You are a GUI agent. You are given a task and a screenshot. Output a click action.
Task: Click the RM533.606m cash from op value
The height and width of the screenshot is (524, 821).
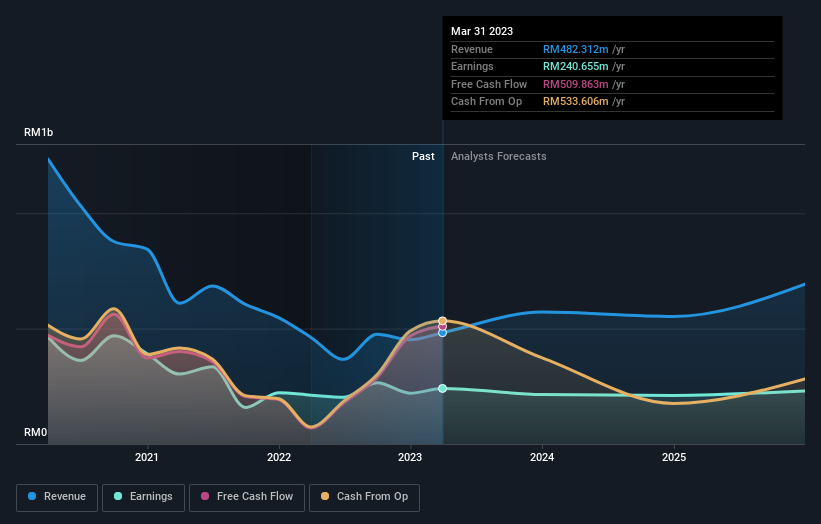click(575, 102)
